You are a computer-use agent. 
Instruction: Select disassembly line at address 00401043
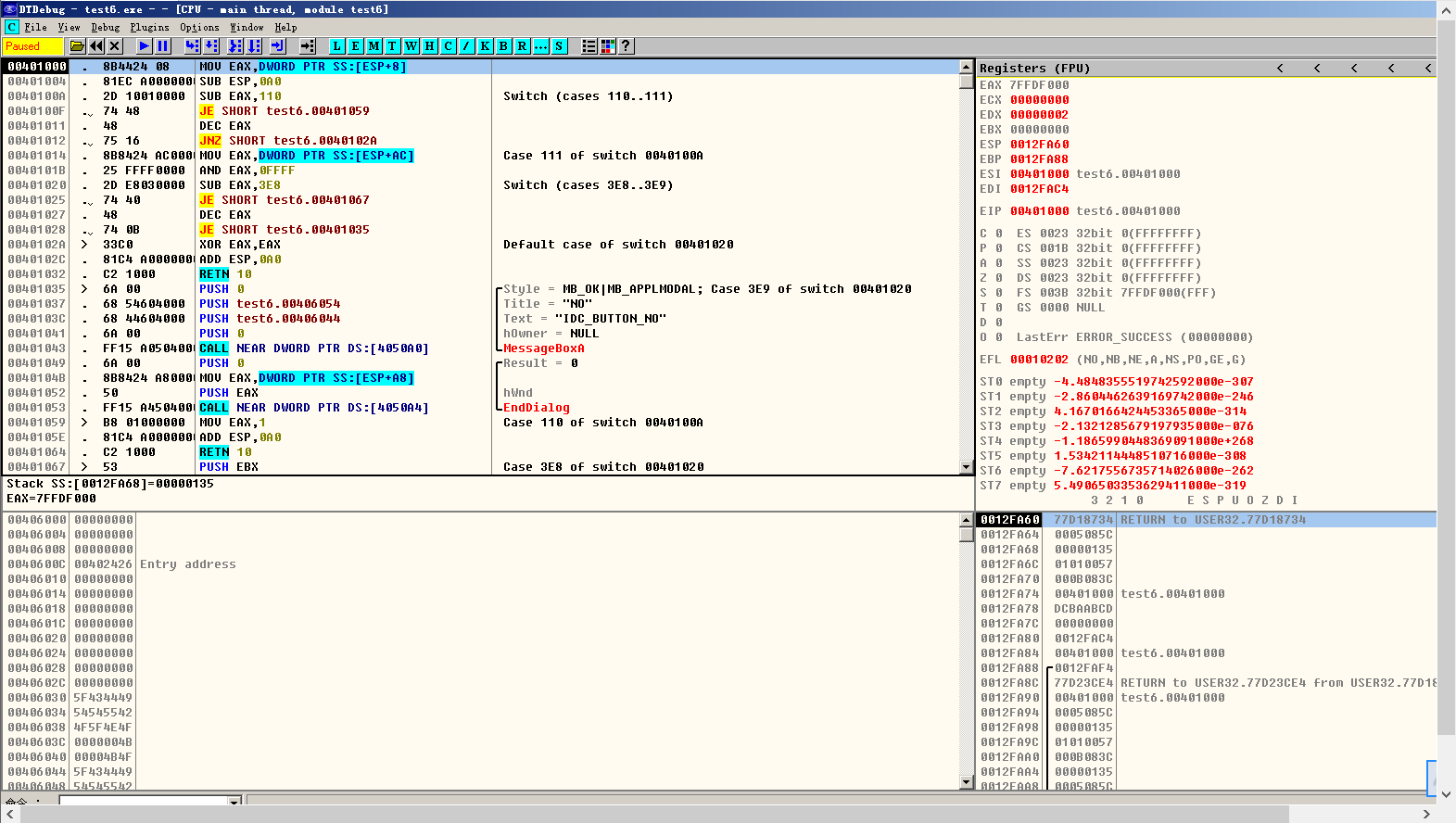point(482,348)
